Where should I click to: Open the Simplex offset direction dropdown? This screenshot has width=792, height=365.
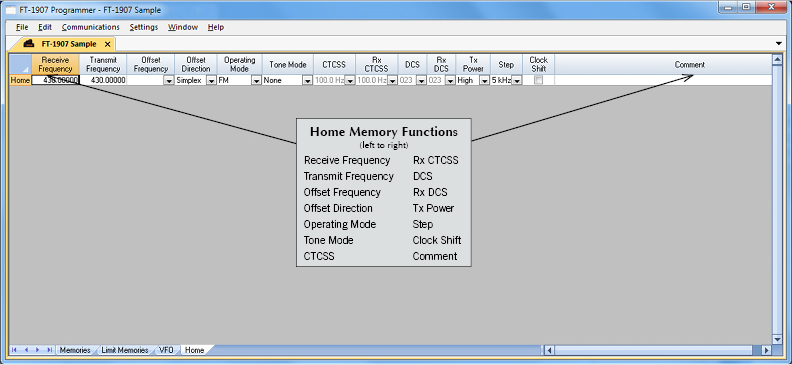211,81
